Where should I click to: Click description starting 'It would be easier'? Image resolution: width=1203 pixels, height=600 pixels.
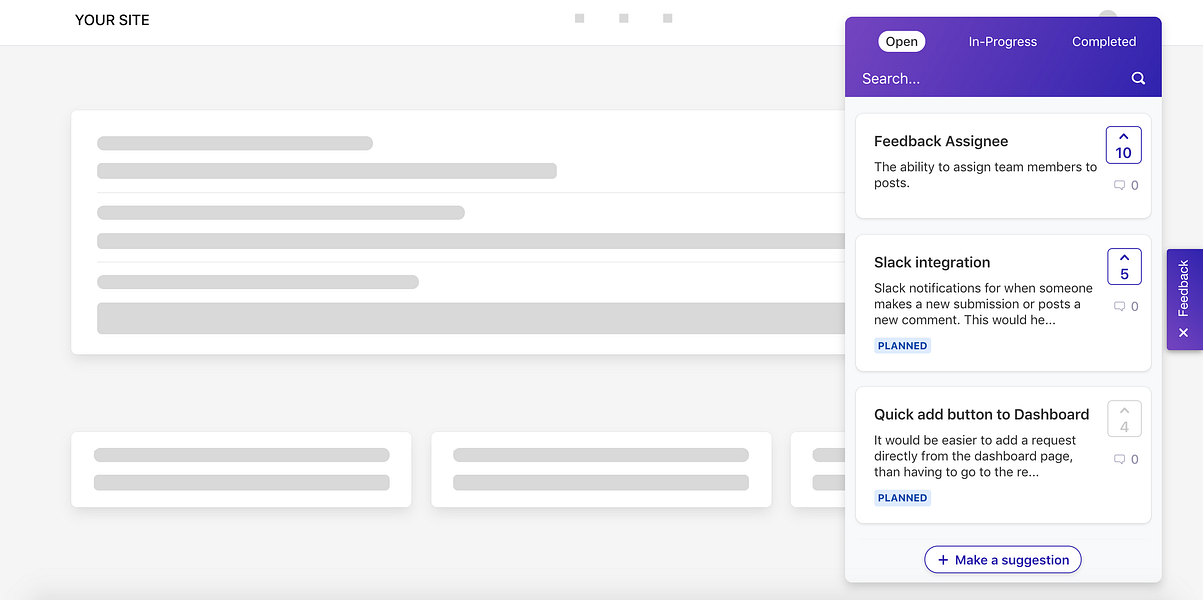[975, 456]
